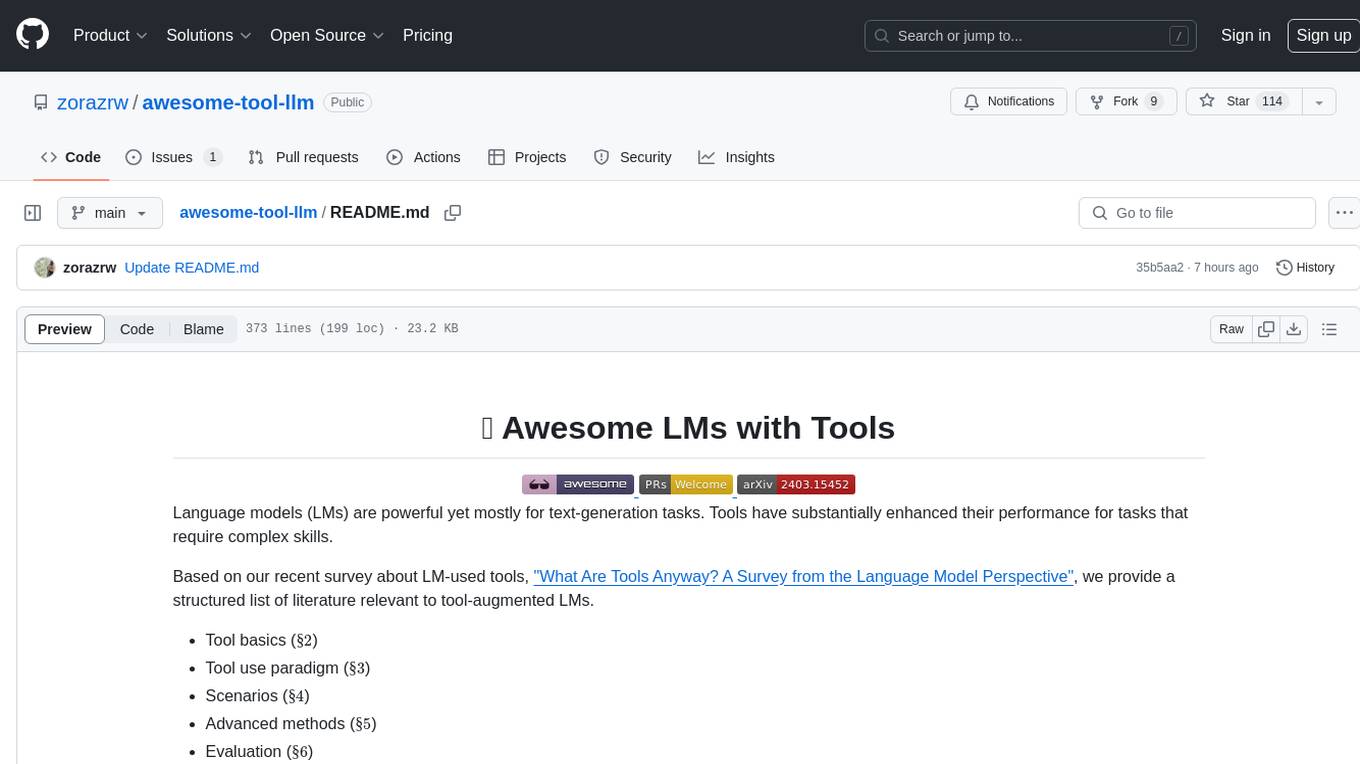Click the Evaluation list item

point(259,752)
